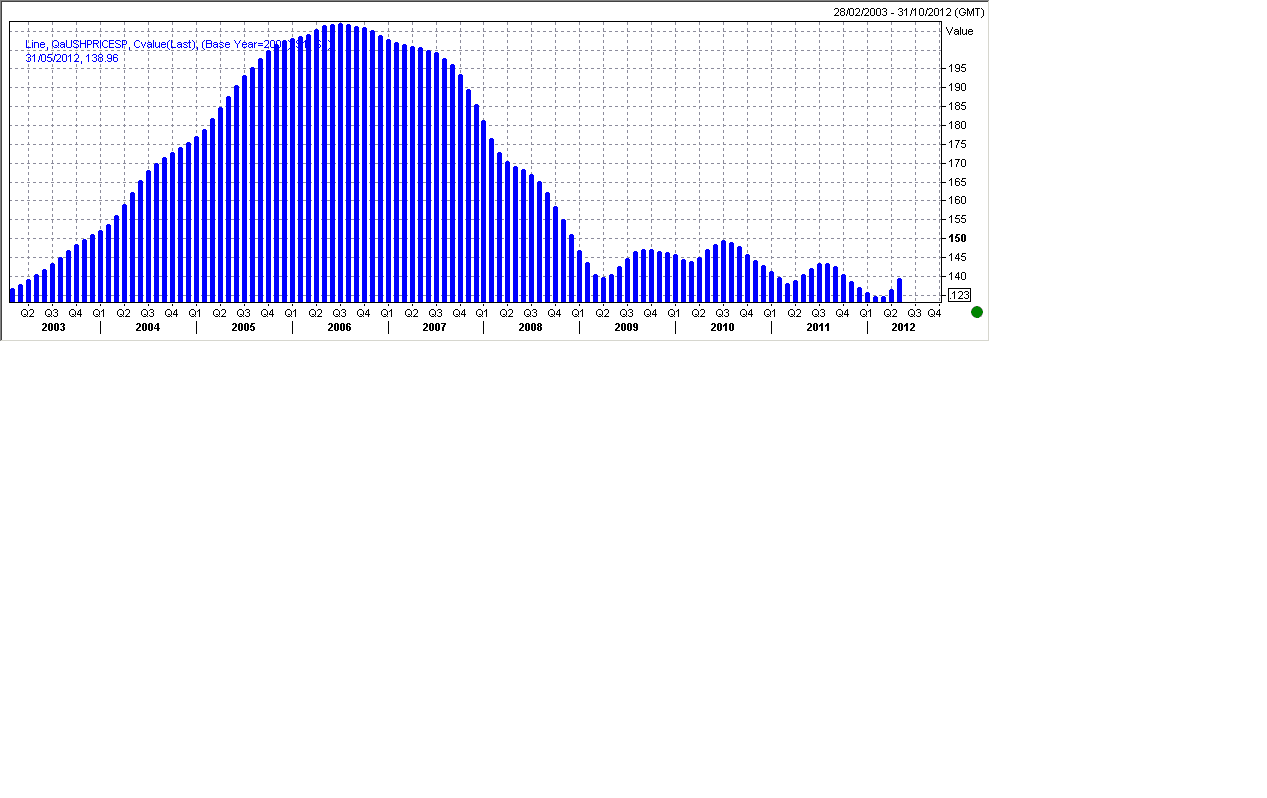Click the last blue bar in Q2 2012
Image resolution: width=1267 pixels, height=798 pixels.
(899, 290)
